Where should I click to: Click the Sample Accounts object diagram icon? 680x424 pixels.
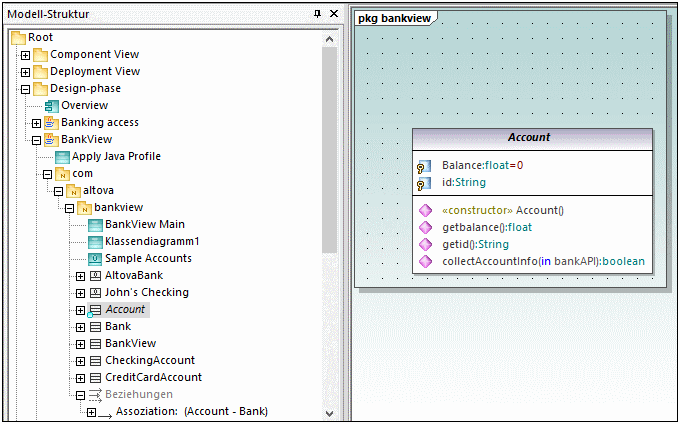tap(95, 258)
